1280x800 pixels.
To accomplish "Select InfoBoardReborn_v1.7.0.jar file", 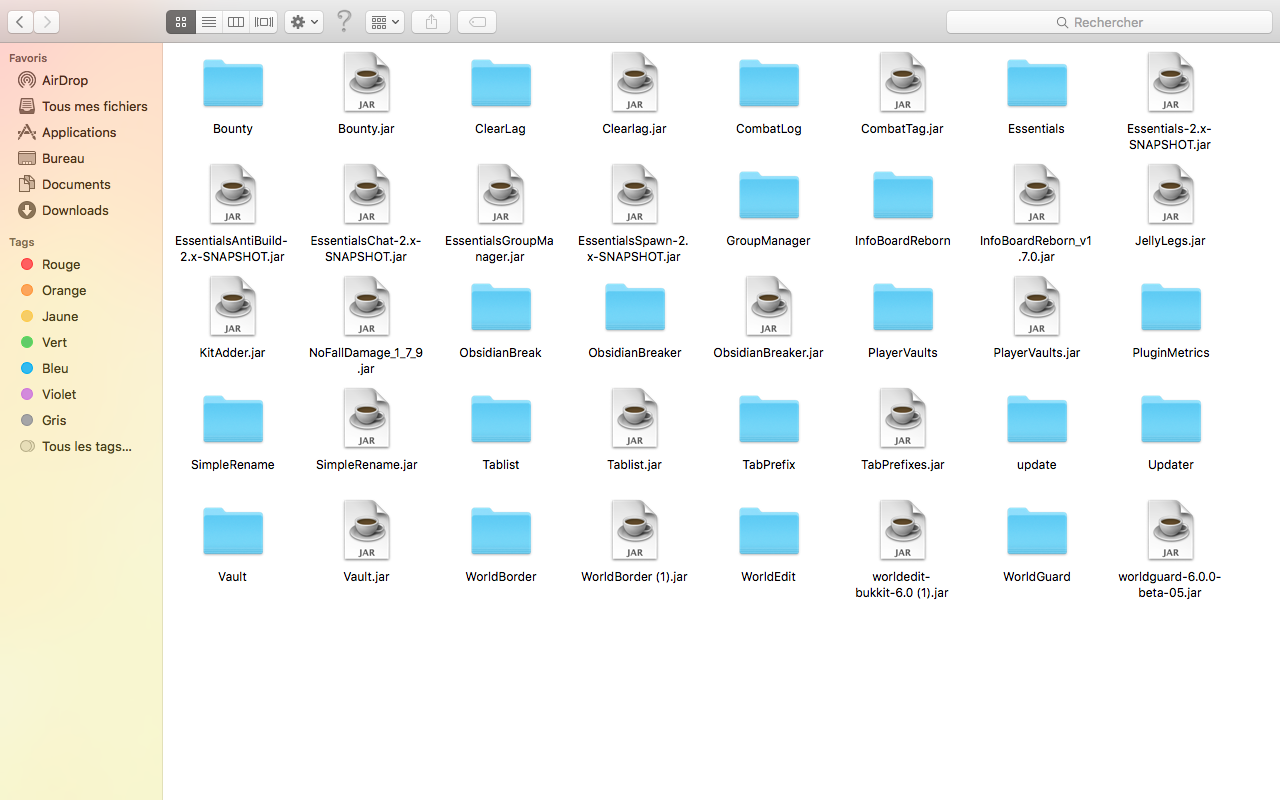I will [x=1037, y=194].
